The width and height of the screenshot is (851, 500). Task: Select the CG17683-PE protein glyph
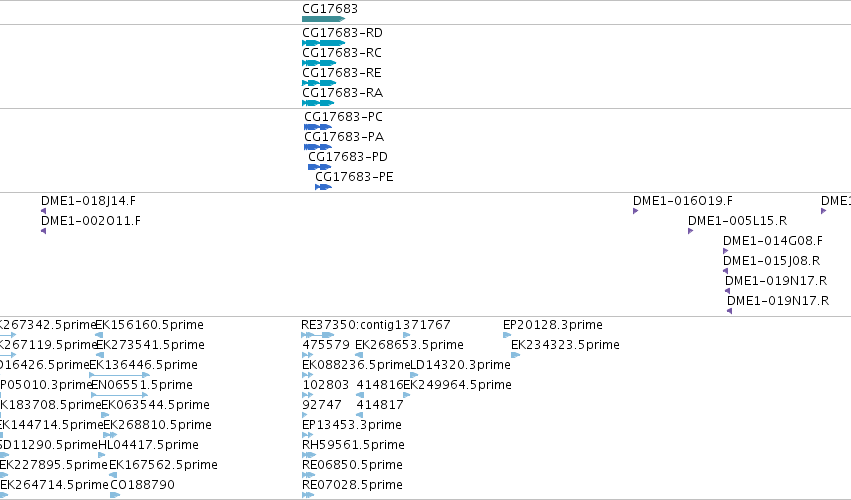click(x=323, y=187)
